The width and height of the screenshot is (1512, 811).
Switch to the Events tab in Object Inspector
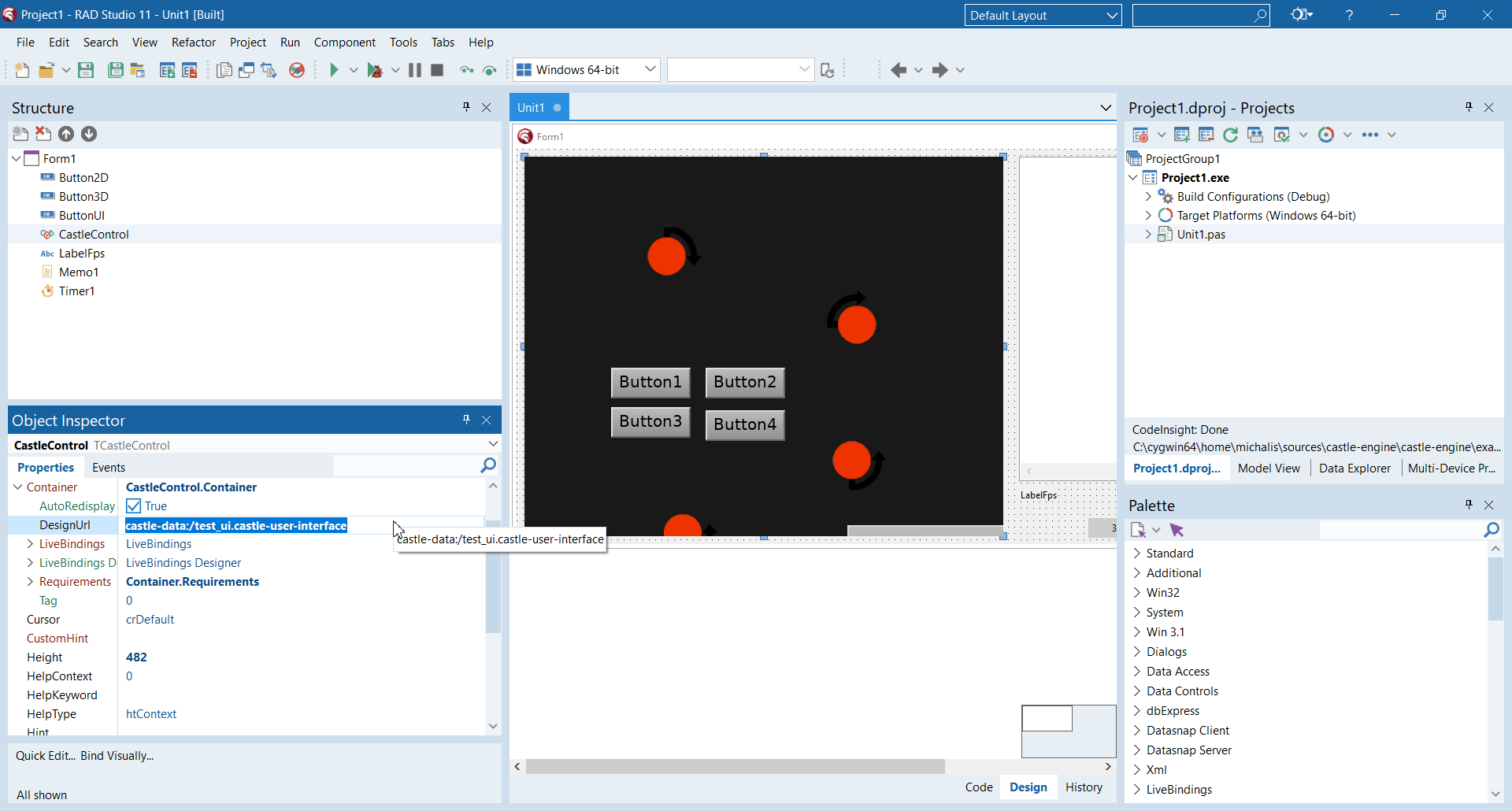coord(109,467)
